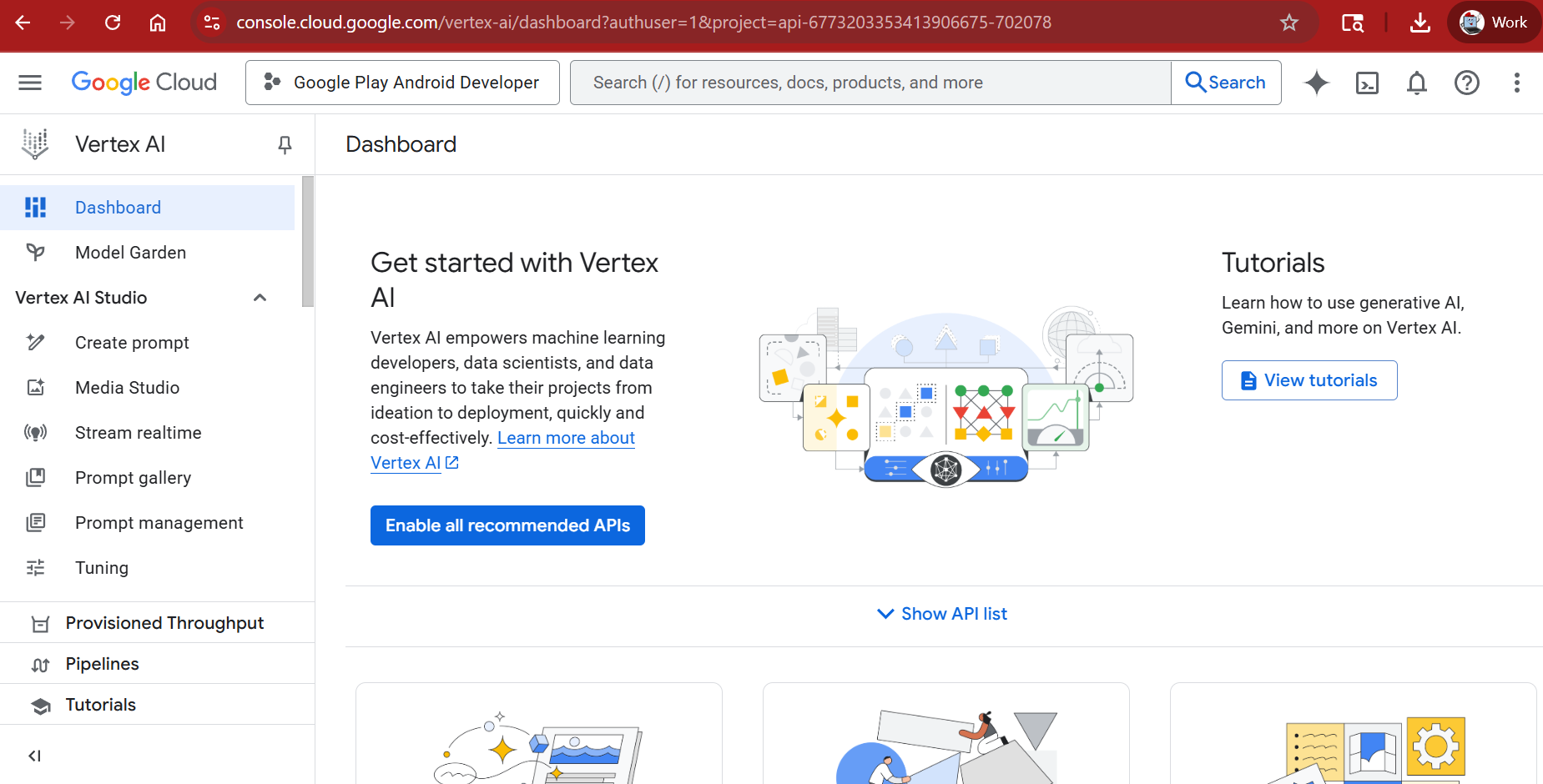Collapse the Vertex AI Studio section
1543x784 pixels.
tap(260, 298)
